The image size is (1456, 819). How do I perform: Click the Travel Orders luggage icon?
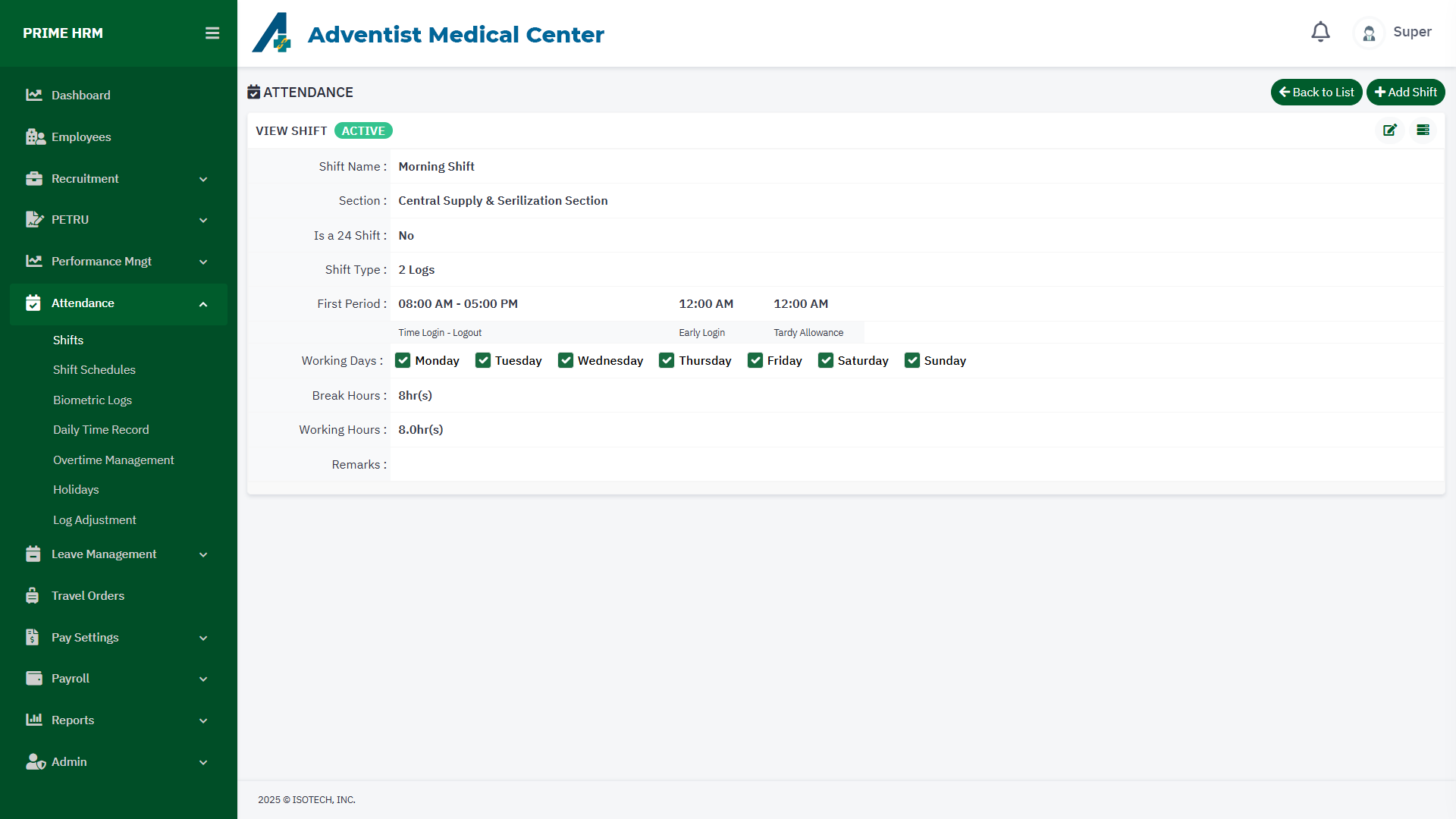[33, 596]
